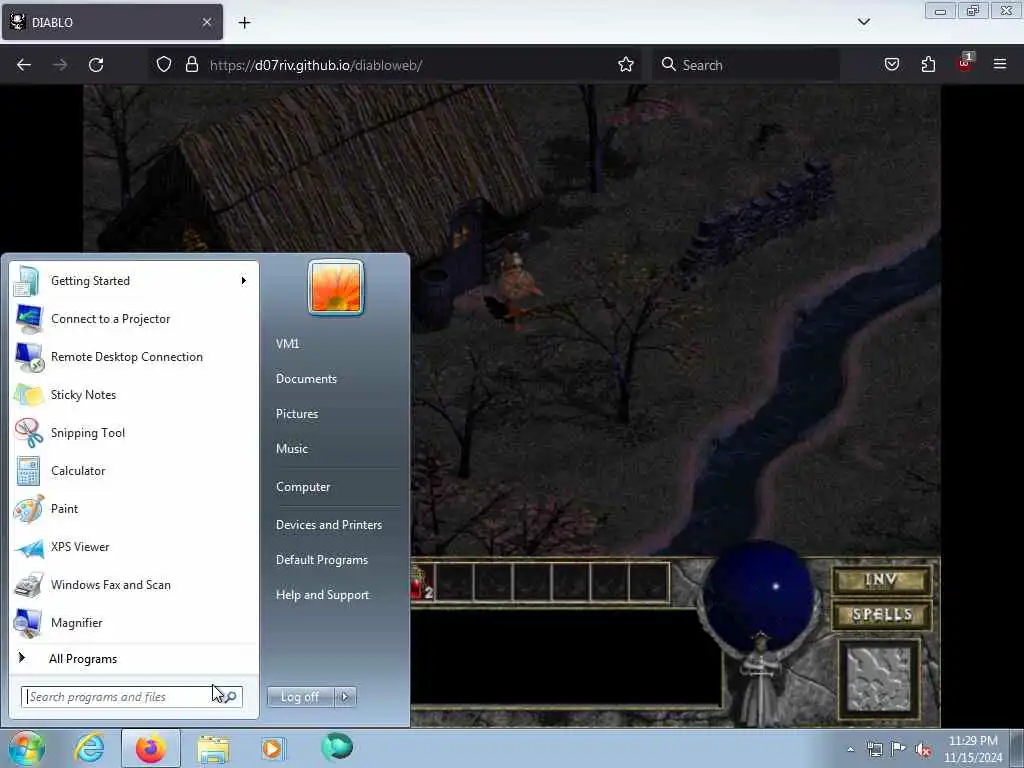The height and width of the screenshot is (768, 1024).
Task: Click the Firefox Search box
Action: pos(746,65)
